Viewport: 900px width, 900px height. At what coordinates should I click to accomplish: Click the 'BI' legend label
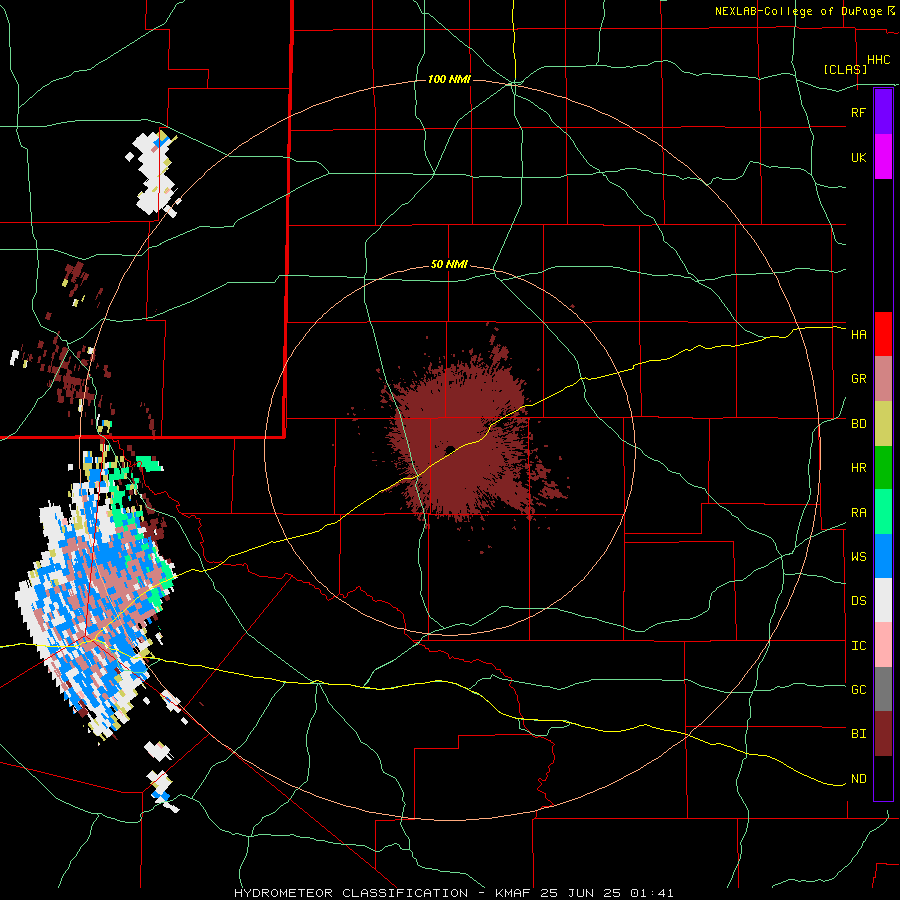coord(858,734)
